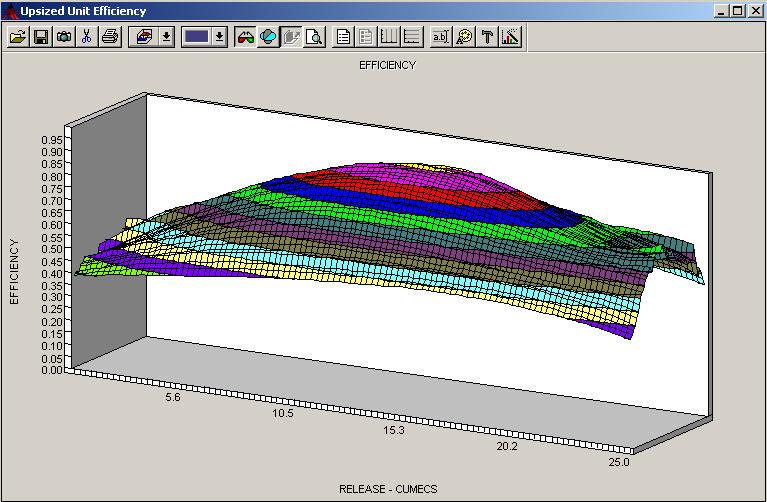Click the 25.0 x-axis value
Viewport: 767px width, 502px height.
point(619,462)
